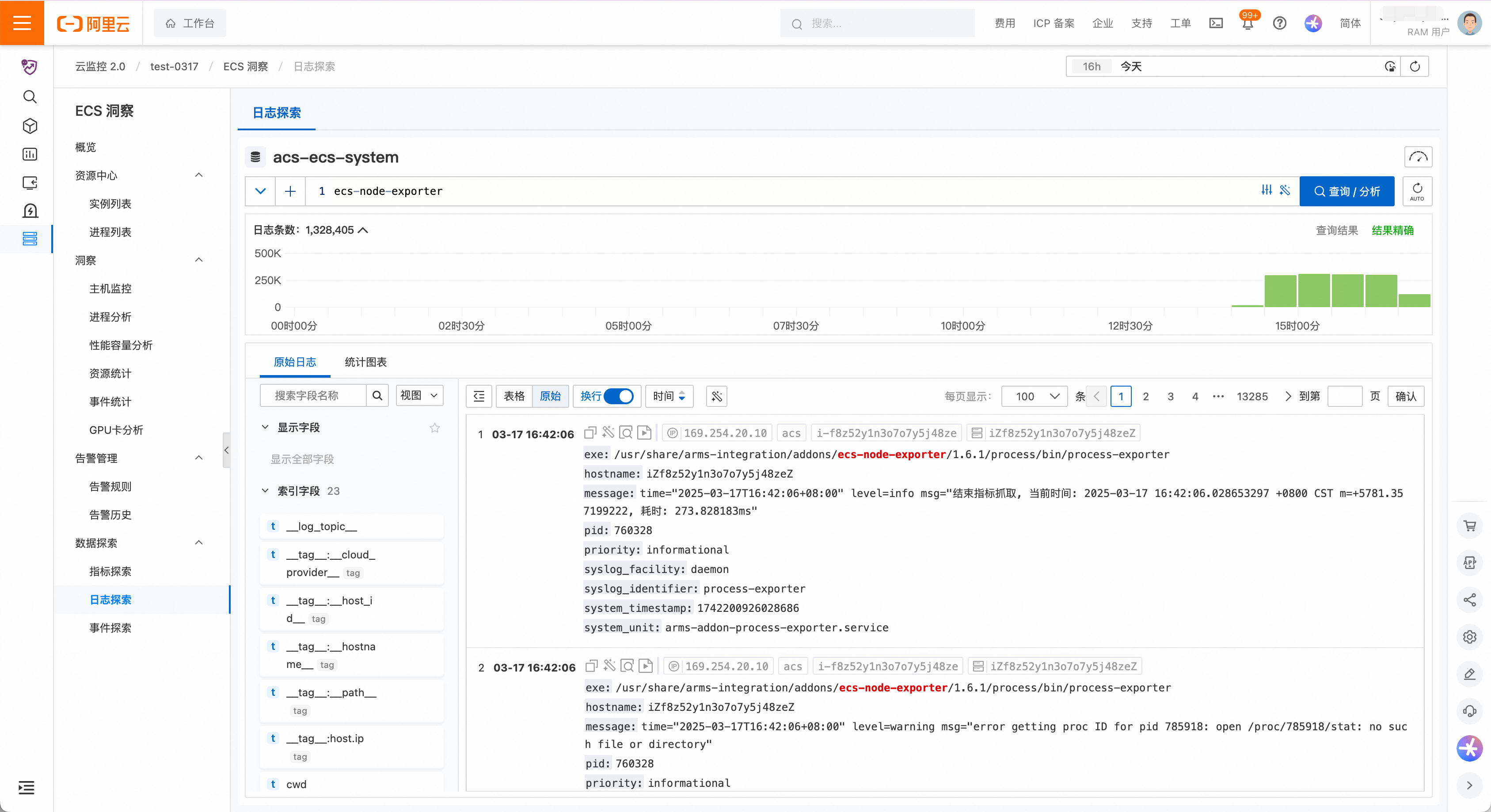This screenshot has height=812, width=1491.
Task: Open the 视图 dropdown
Action: pos(419,396)
